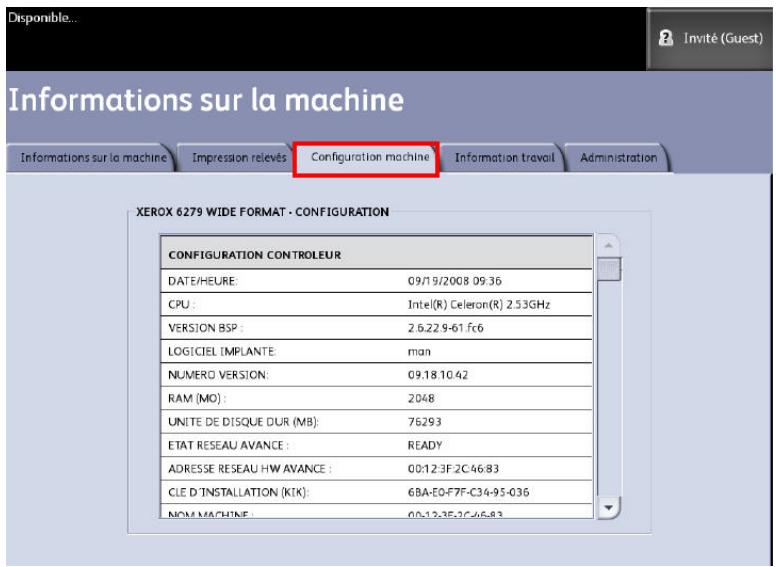Click the scroll up arrow of the list
Screen dimensions: 776x567
click(609, 245)
